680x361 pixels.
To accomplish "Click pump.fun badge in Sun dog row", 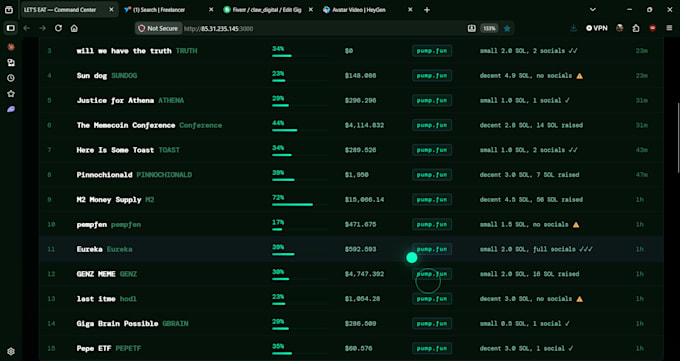I will tap(432, 75).
